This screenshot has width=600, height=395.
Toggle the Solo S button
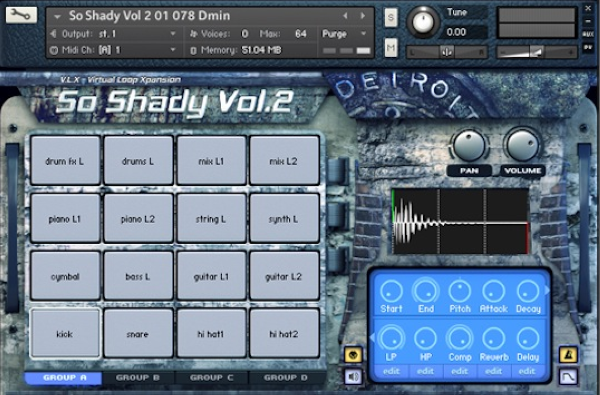pos(391,18)
